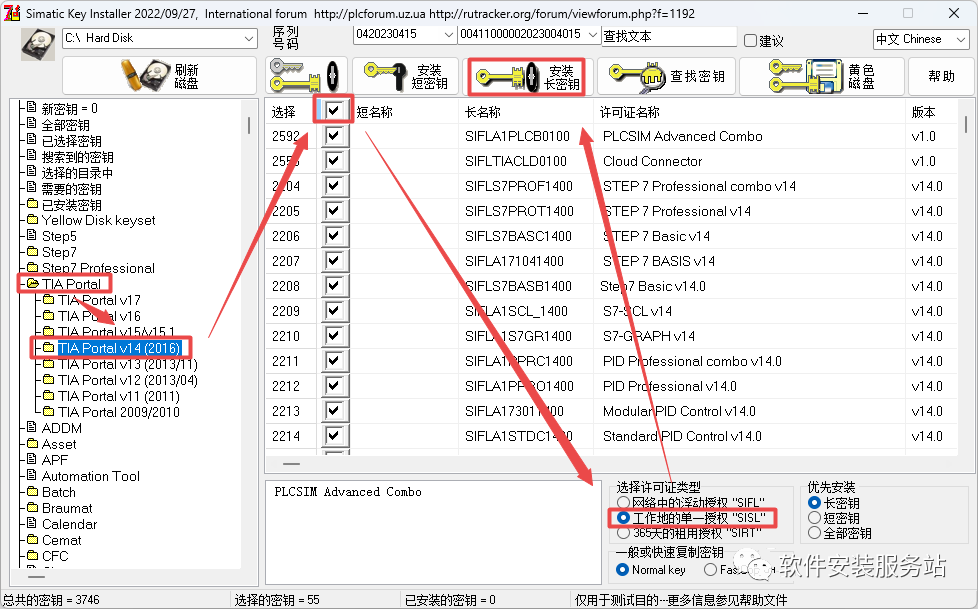Screen dimensions: 978x609
Task: Select TIA Portal 2009/2010 tree item
Action: pos(119,412)
